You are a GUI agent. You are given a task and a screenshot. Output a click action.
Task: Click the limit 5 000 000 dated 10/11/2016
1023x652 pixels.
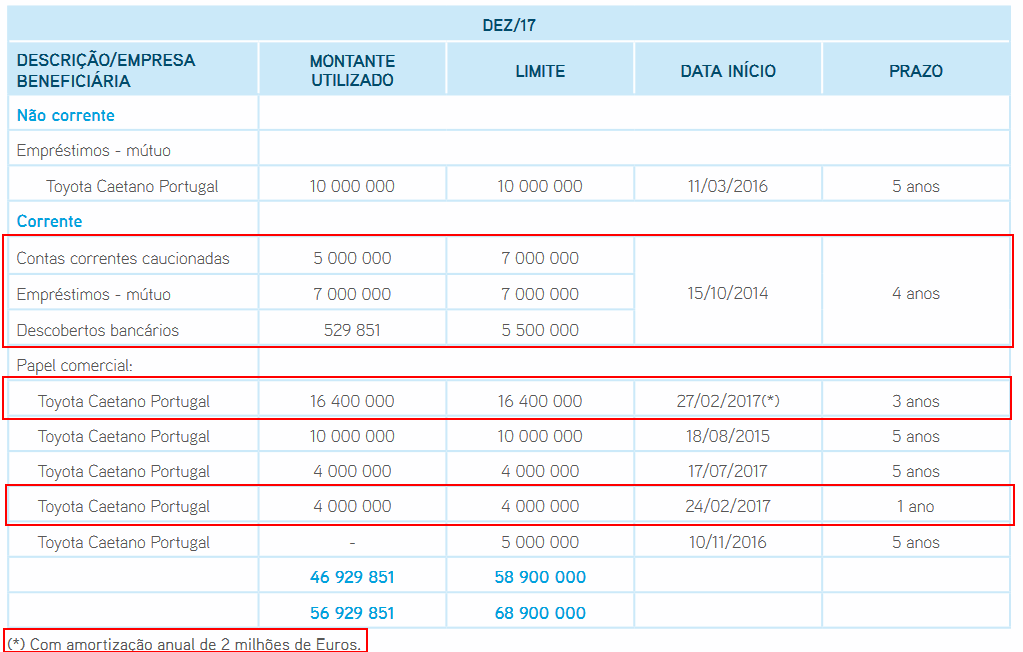tap(540, 542)
